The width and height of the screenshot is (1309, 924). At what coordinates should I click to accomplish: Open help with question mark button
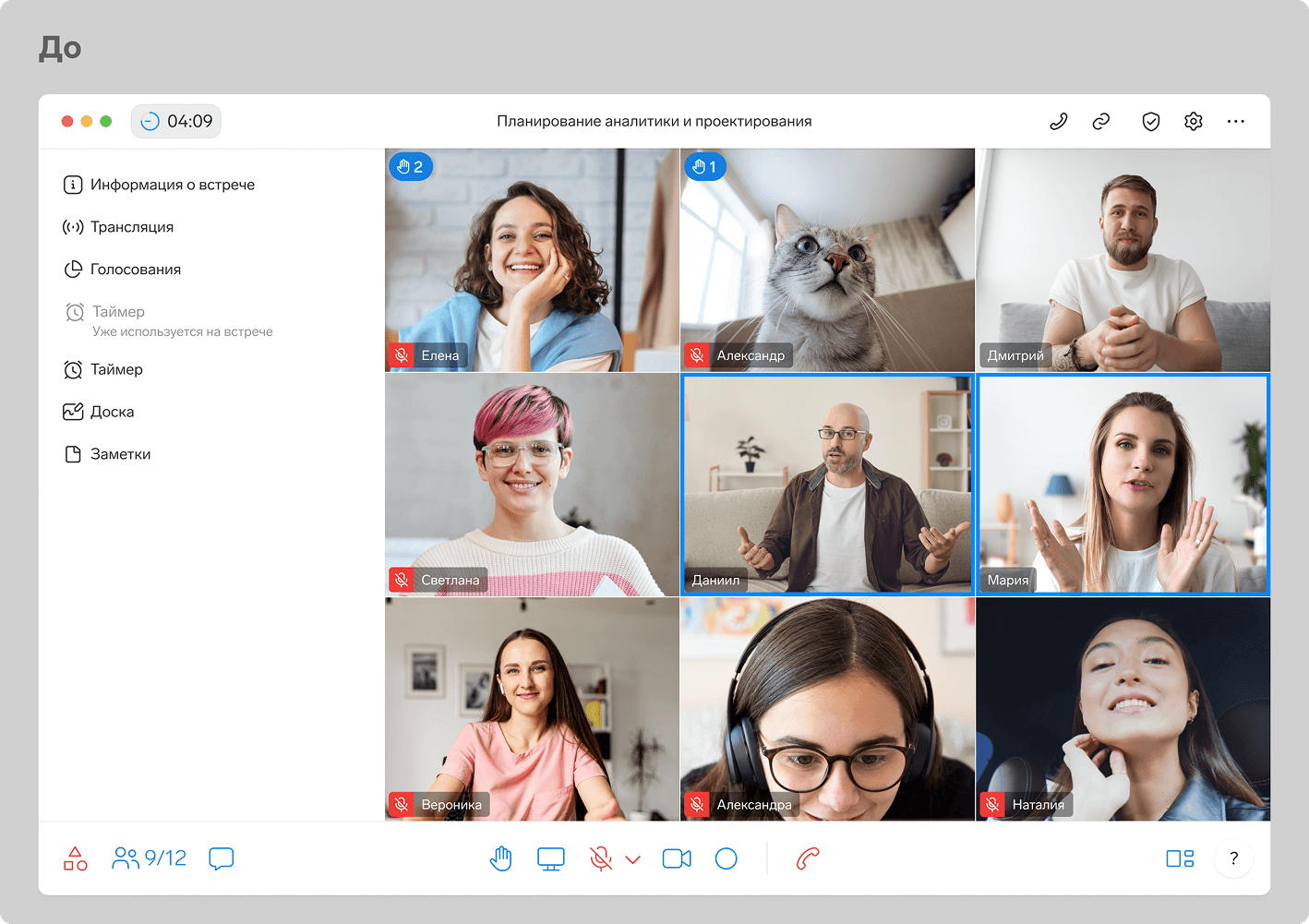click(1233, 858)
